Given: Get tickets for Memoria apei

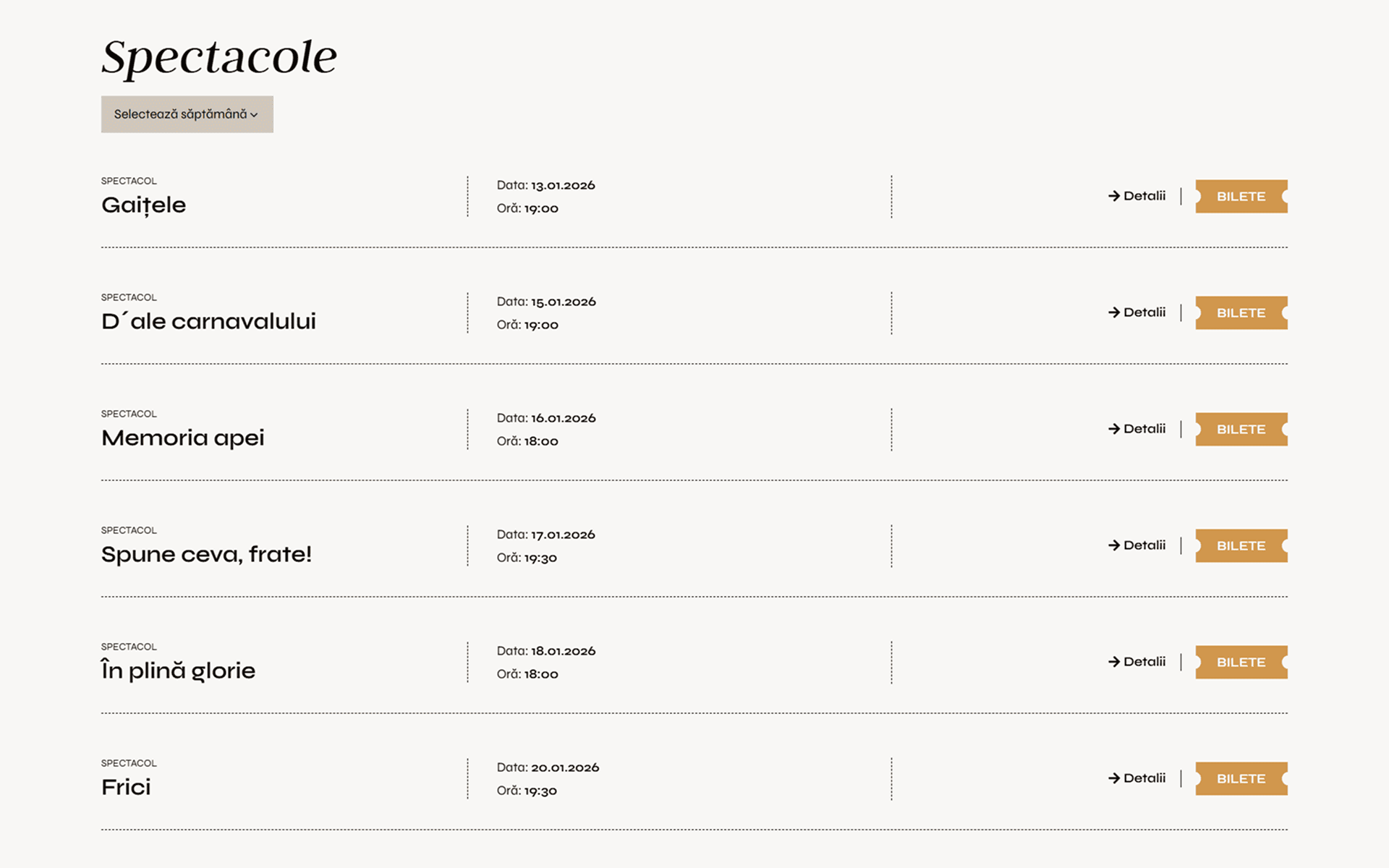Looking at the screenshot, I should tap(1241, 430).
